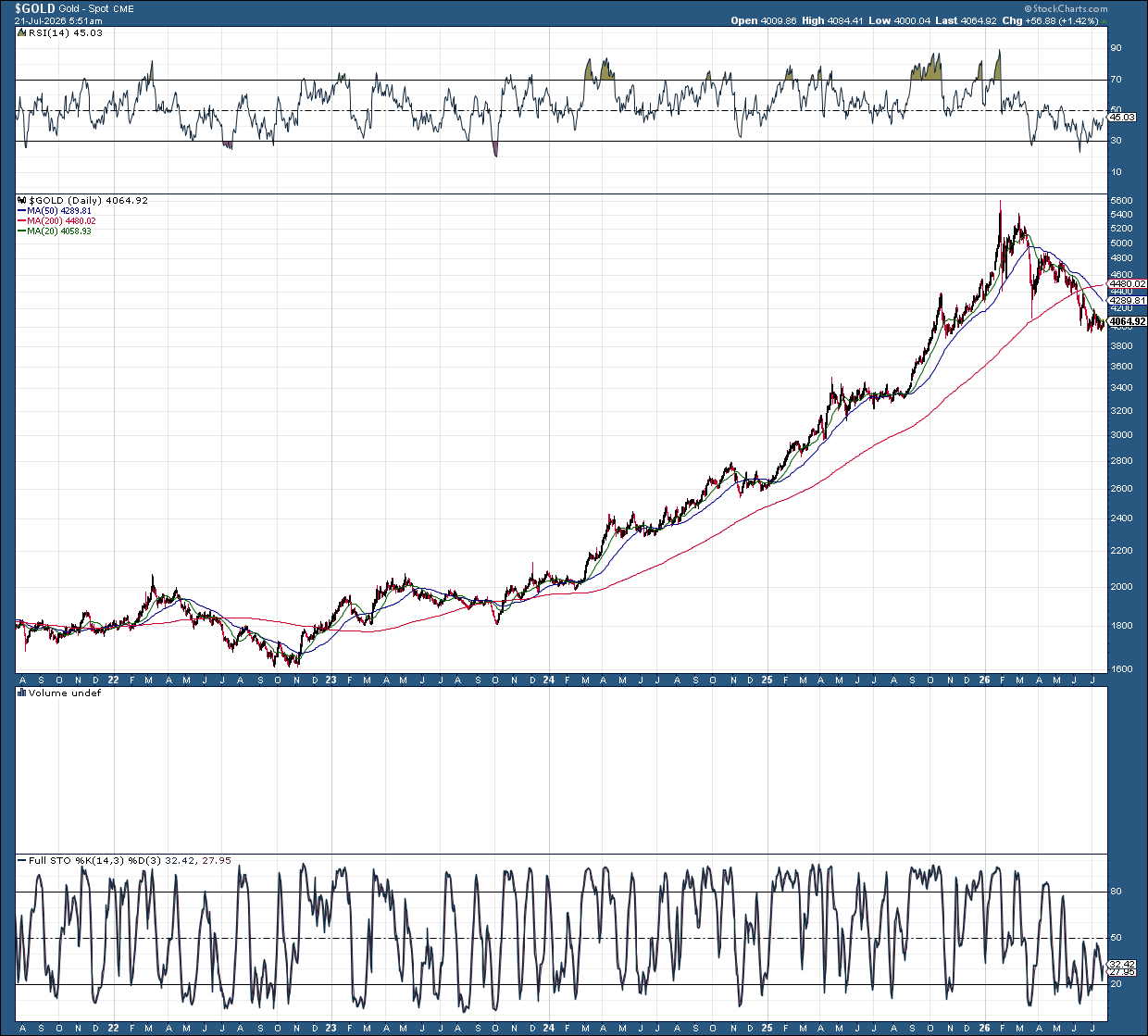Click the price axis label 3800

1120,346
